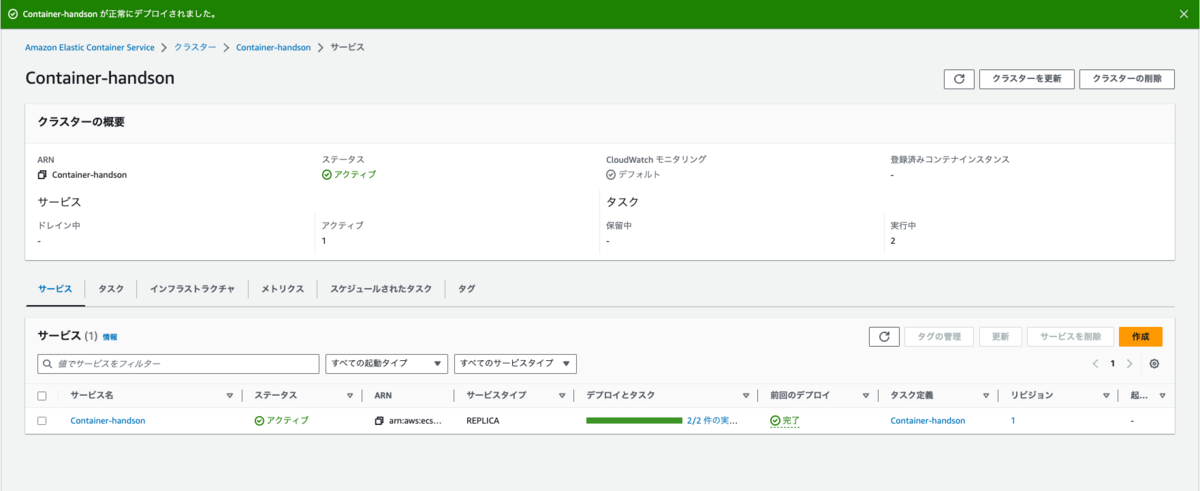The image size is (1200, 491).
Task: Click デフォルト CloudWatch monitoring value
Action: [639, 174]
